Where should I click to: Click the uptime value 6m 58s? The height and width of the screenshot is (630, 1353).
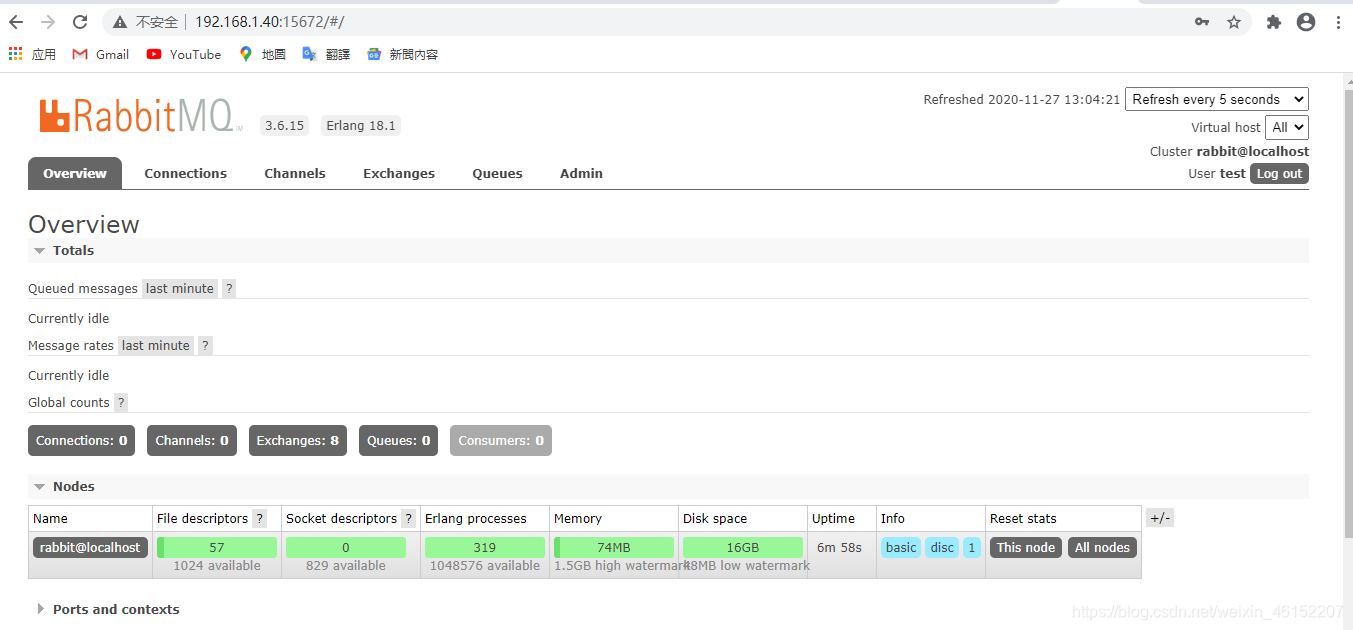pyautogui.click(x=839, y=547)
